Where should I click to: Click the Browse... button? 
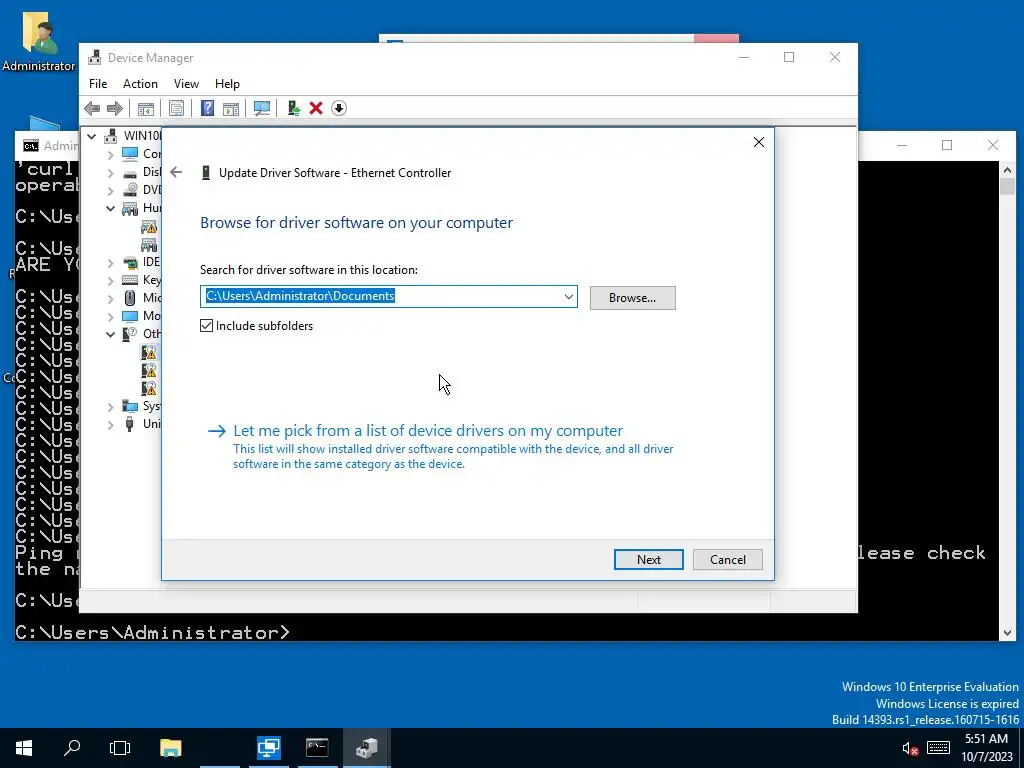pyautogui.click(x=632, y=298)
